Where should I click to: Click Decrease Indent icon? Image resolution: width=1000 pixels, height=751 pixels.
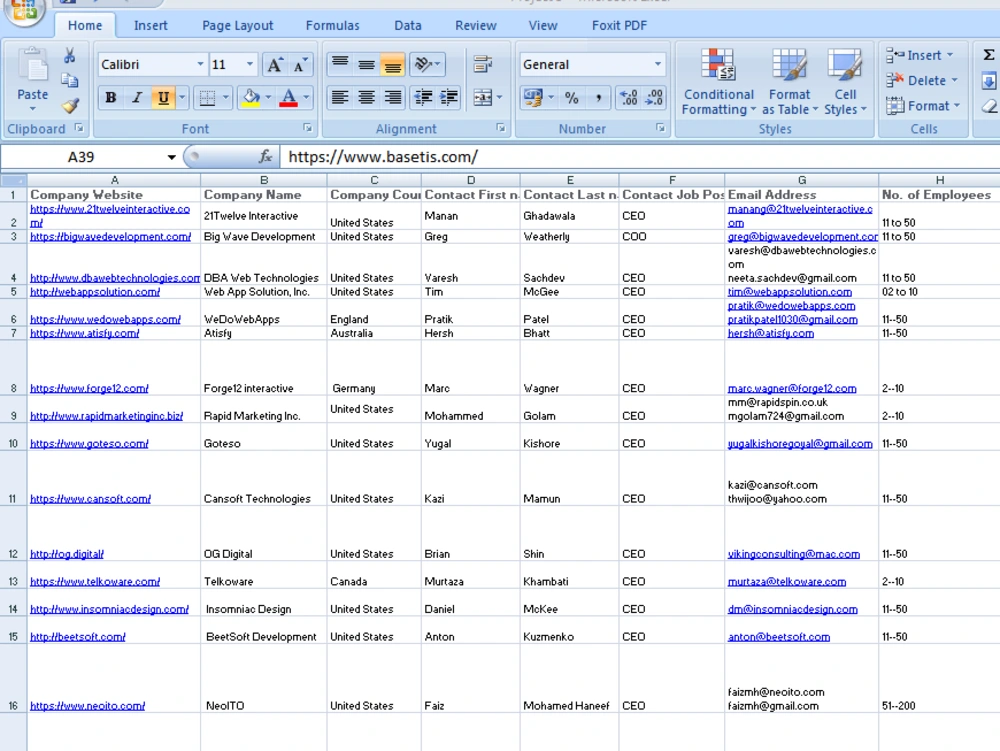coord(423,98)
